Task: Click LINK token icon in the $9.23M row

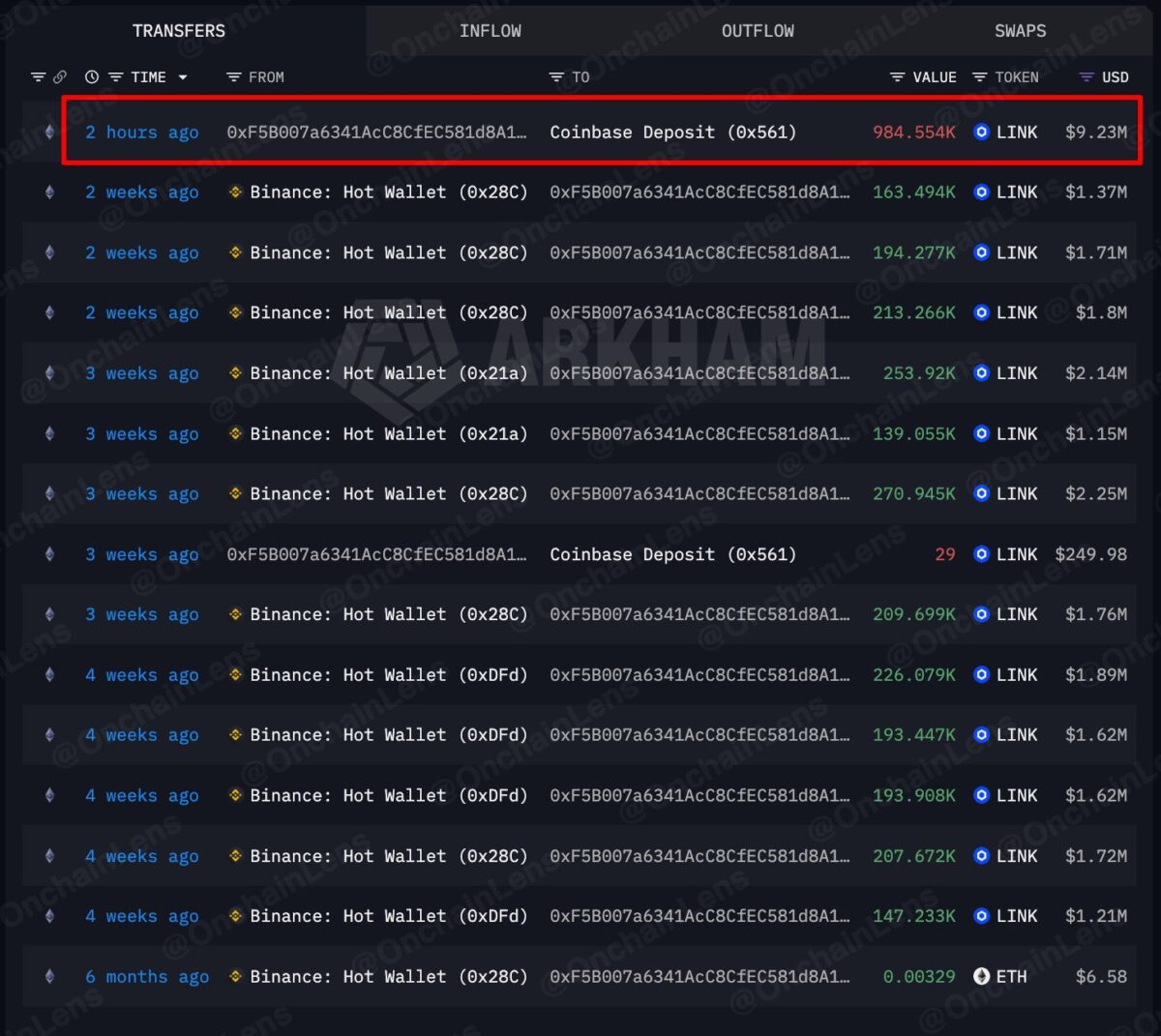Action: coord(981,133)
